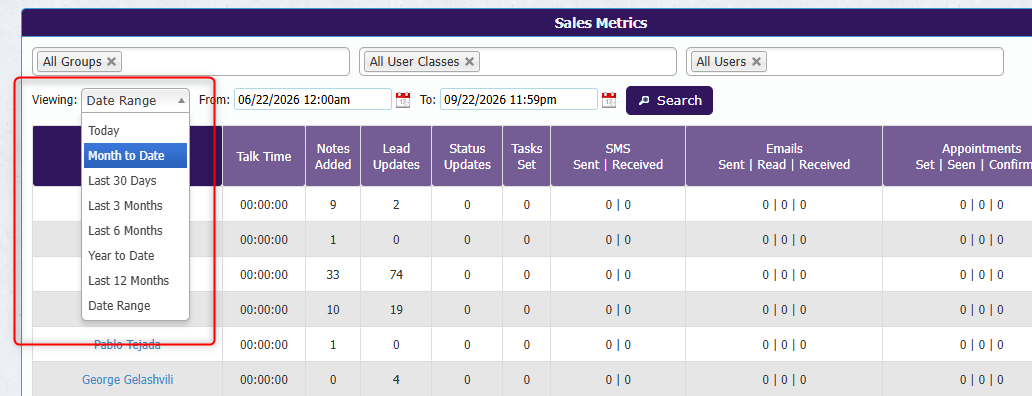Click Lead Updates value 74
Image resolution: width=1032 pixels, height=396 pixels.
(x=396, y=274)
